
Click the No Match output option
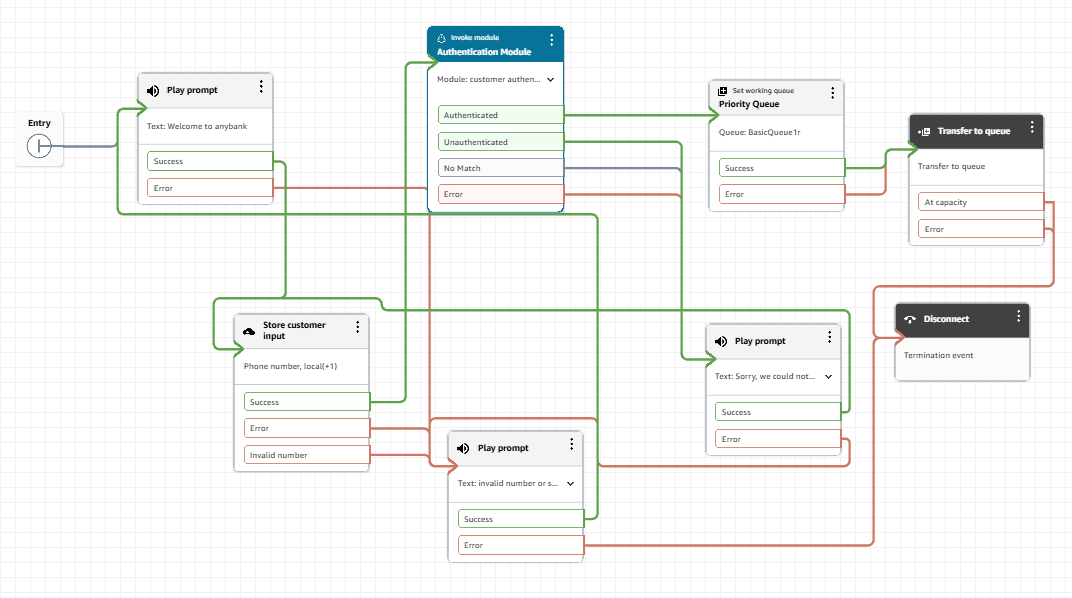click(x=499, y=167)
